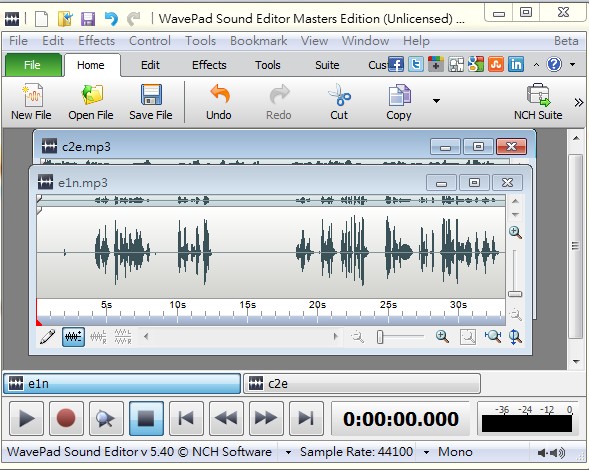
Task: Cut selection with scissors icon
Action: point(339,102)
